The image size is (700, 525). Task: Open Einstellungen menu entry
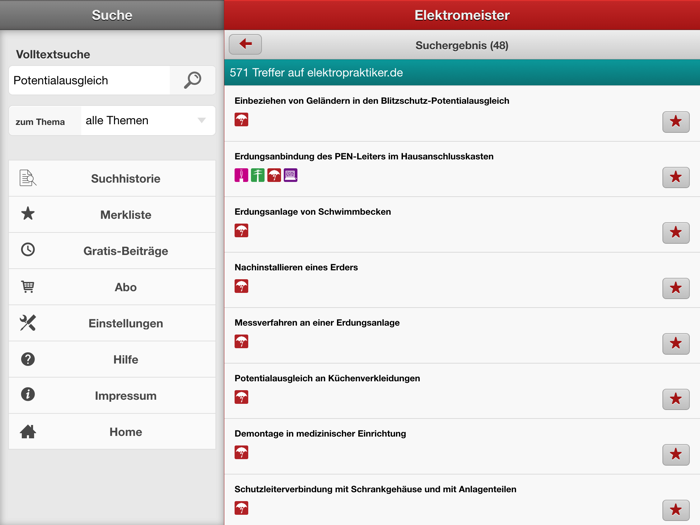pyautogui.click(x=112, y=323)
